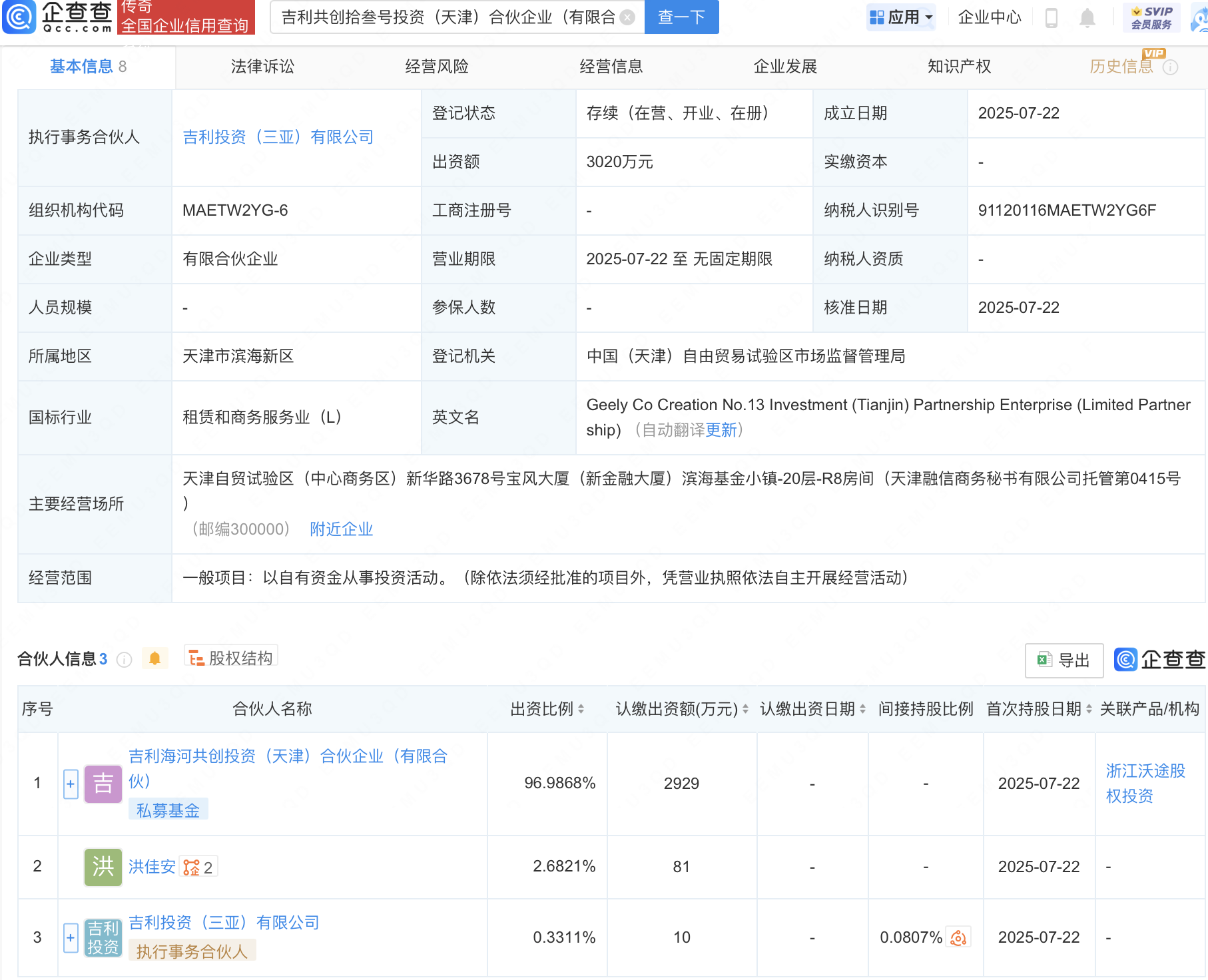The height and width of the screenshot is (980, 1208).
Task: Click the 查一下 search button
Action: 681,17
